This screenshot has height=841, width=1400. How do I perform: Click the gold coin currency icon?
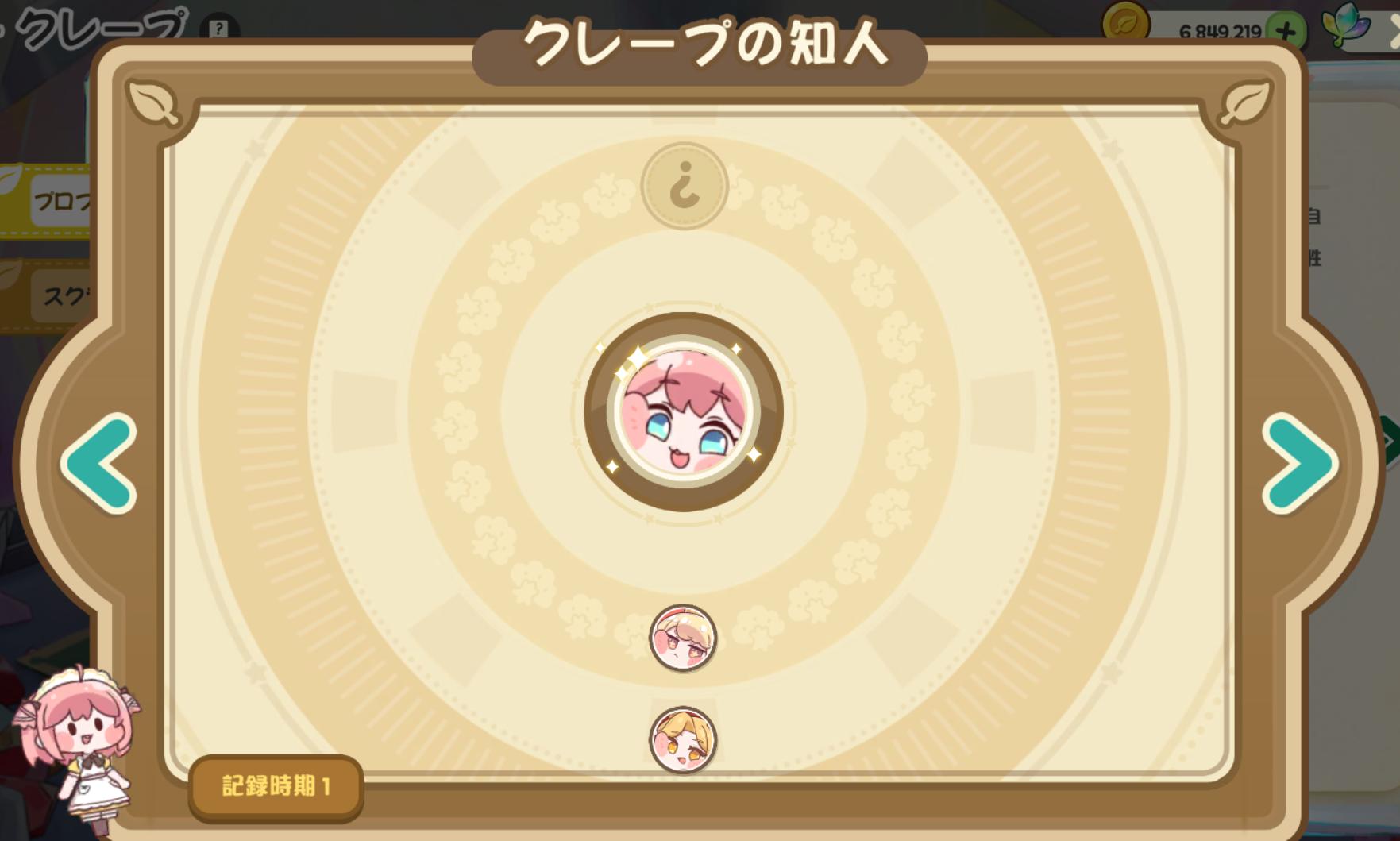1126,22
